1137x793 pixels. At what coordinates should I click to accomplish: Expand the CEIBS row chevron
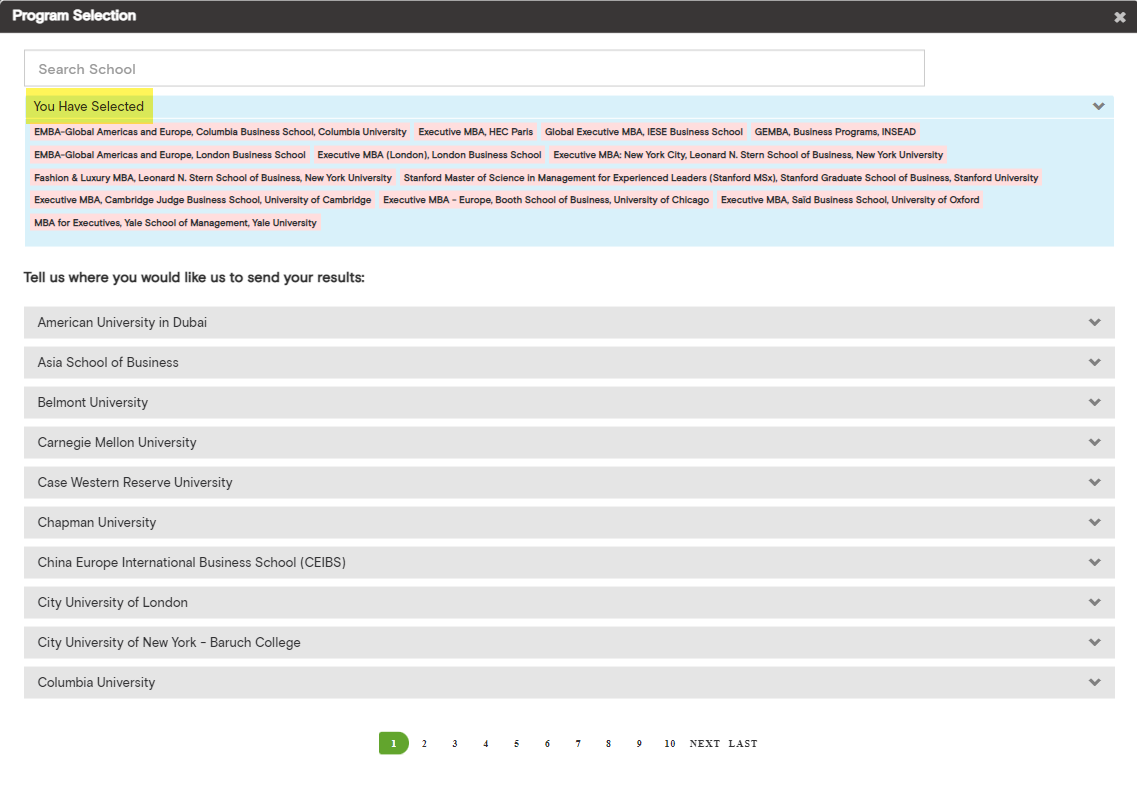tap(1094, 562)
